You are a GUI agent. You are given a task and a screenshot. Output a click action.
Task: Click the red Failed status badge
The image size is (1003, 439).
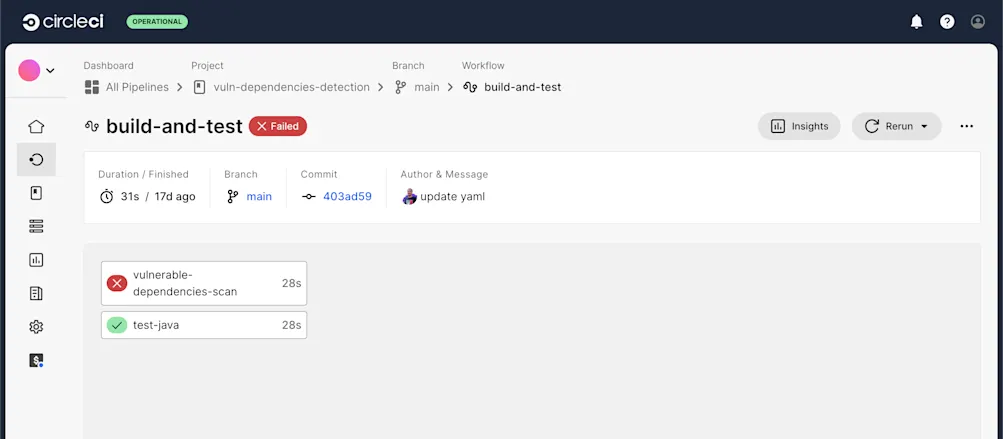click(x=278, y=126)
